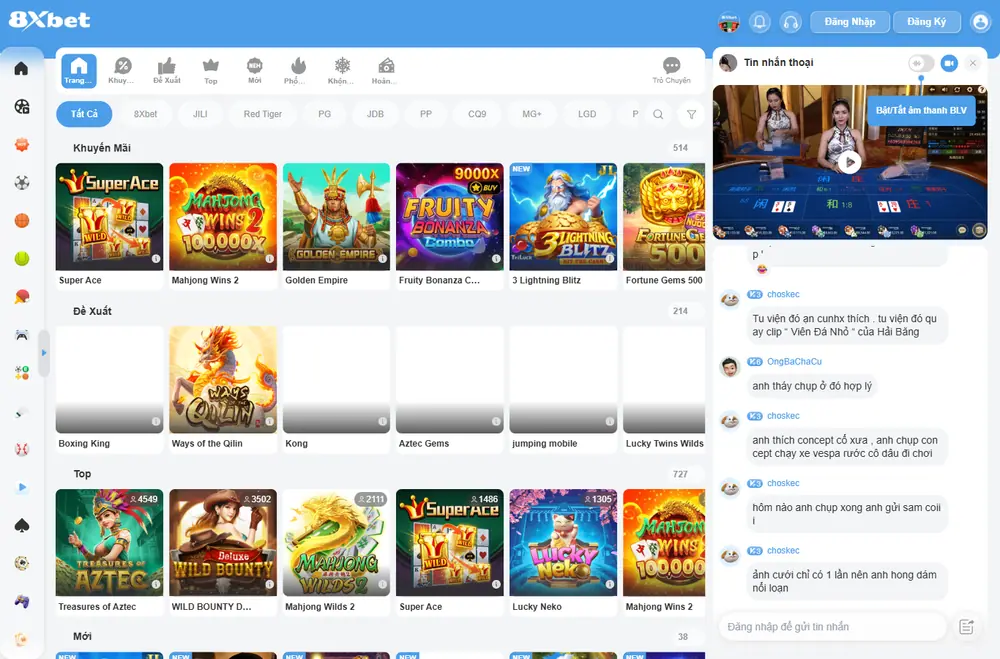This screenshot has height=659, width=1000.
Task: Click the info icon on Super Ace promo card
Action: point(156,258)
